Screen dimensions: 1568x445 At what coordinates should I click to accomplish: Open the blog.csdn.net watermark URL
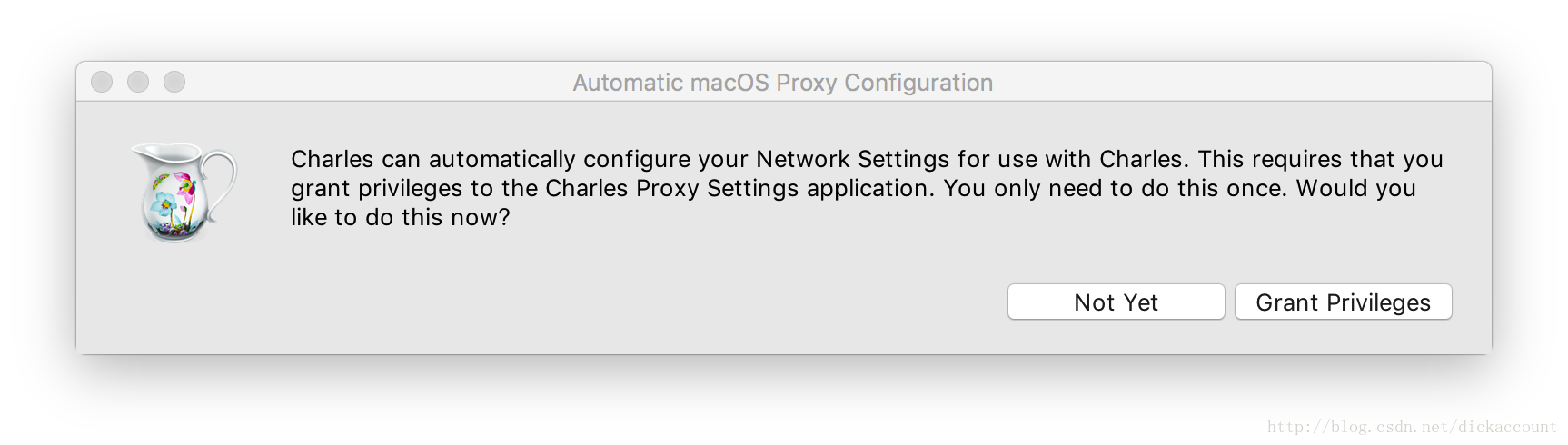[x=1412, y=427]
